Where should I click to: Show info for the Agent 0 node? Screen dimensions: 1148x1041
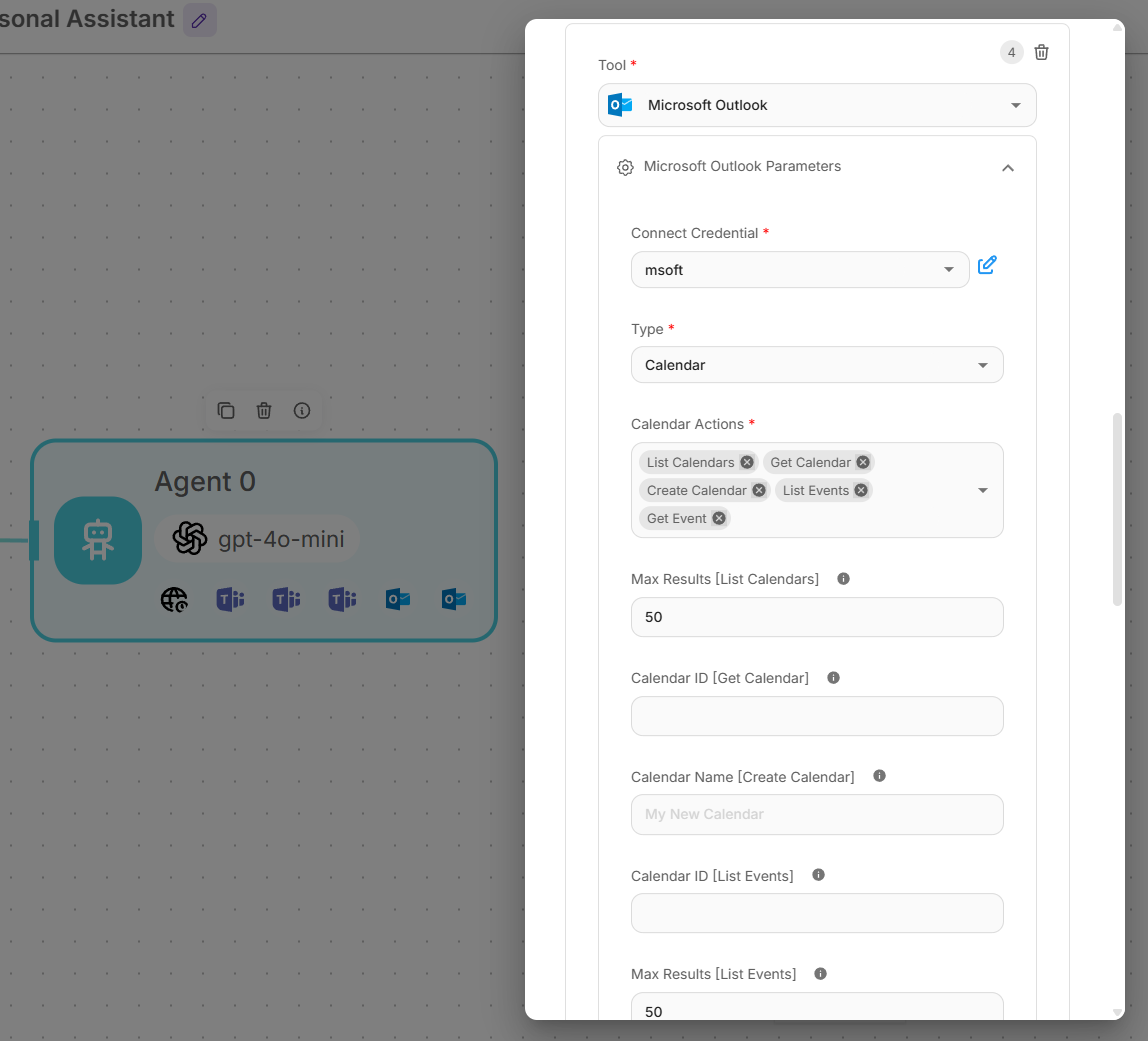click(302, 411)
